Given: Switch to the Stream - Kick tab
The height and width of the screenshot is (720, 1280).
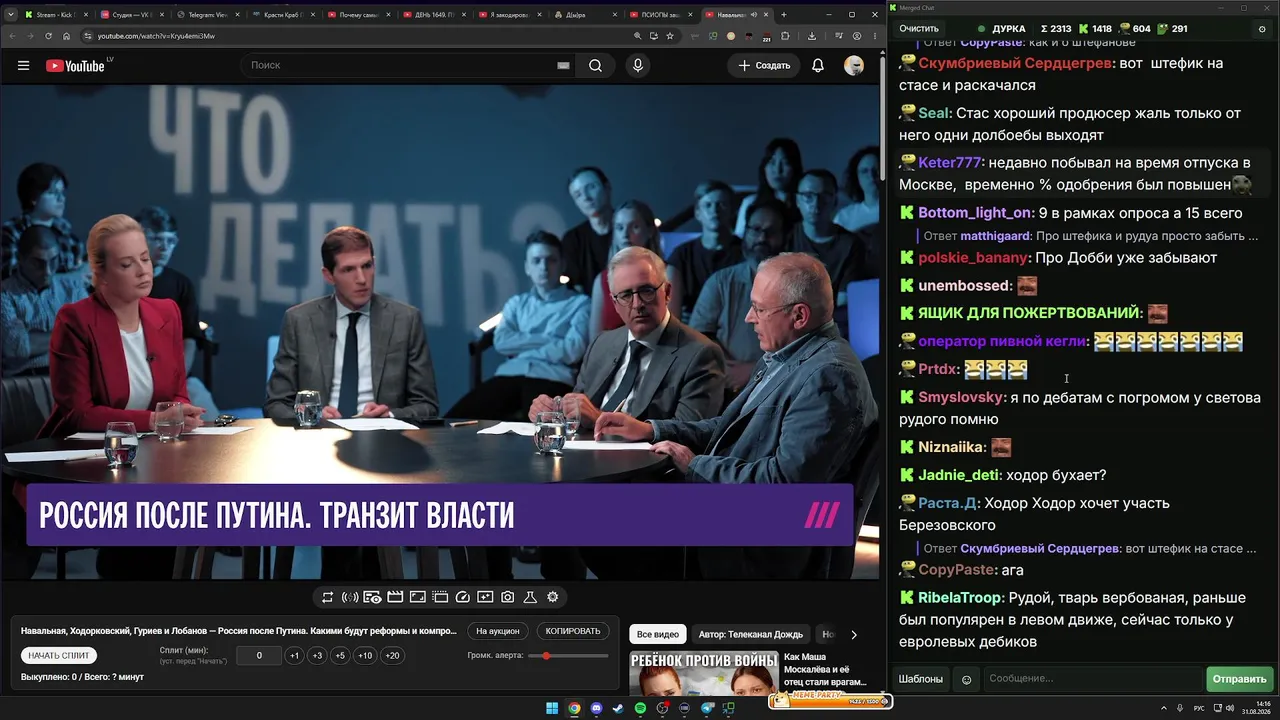Looking at the screenshot, I should [55, 15].
